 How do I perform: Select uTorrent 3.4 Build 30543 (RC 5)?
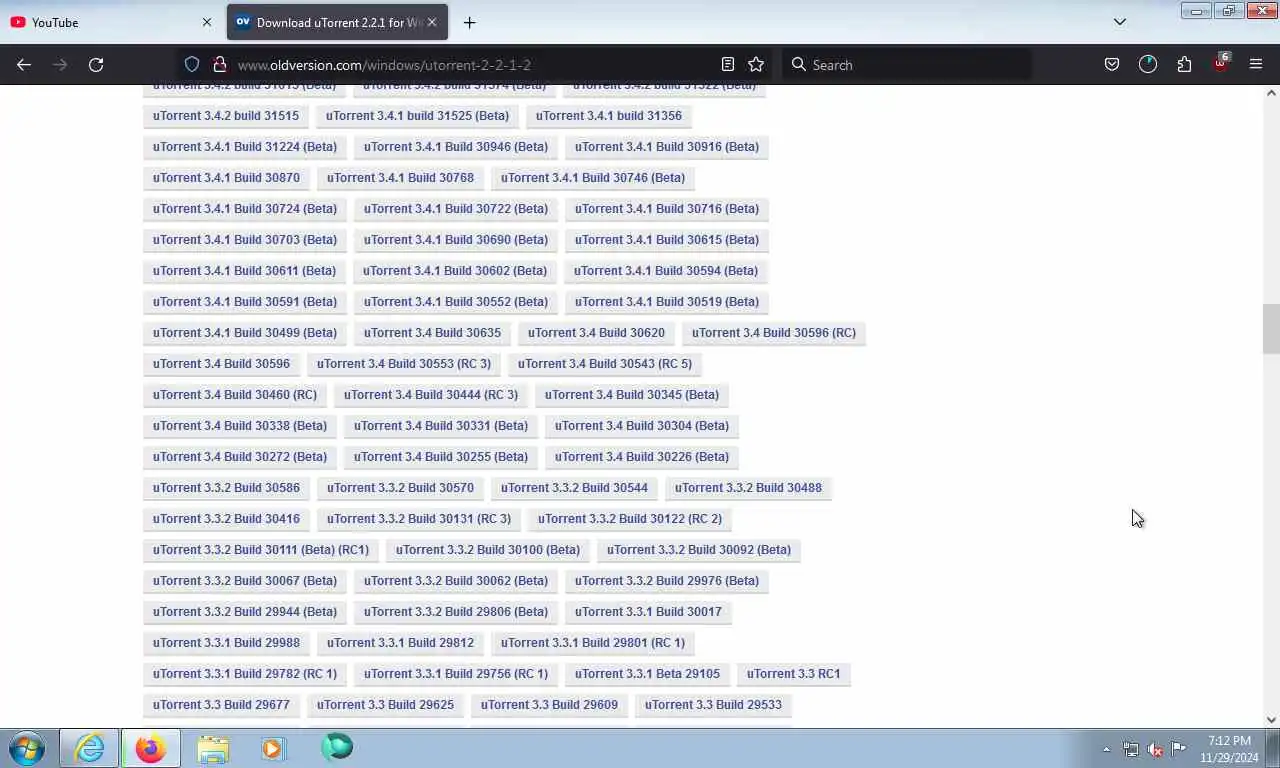605,364
